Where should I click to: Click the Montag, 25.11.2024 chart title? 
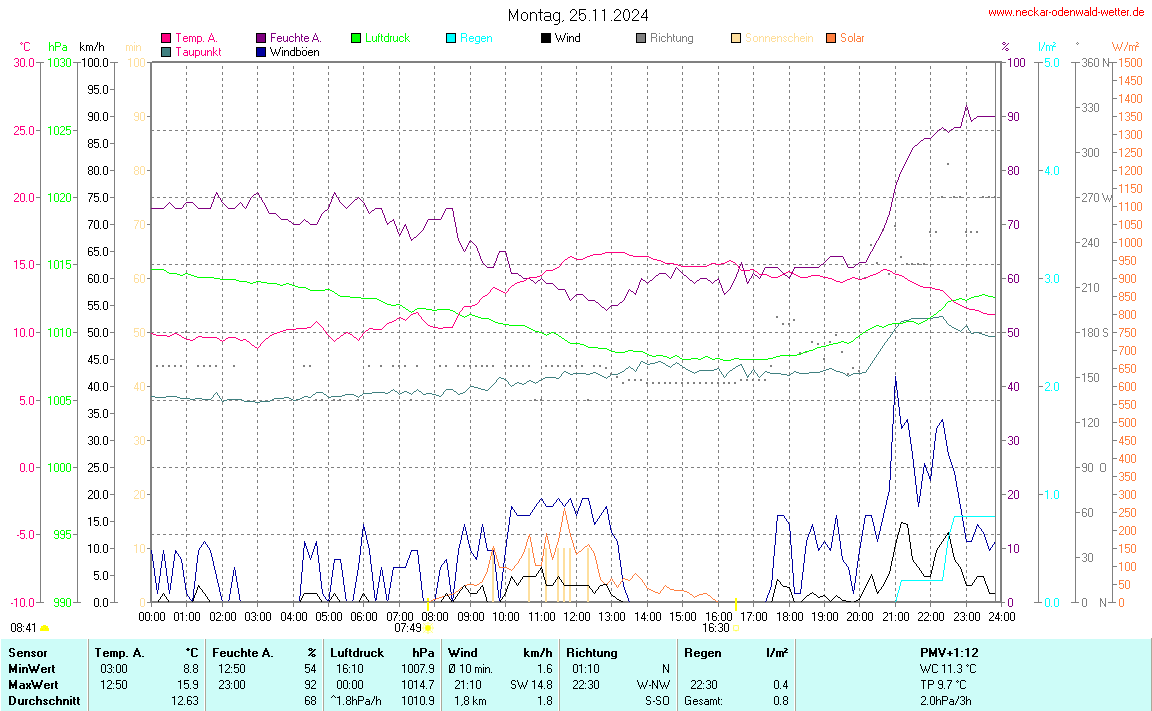[x=577, y=15]
